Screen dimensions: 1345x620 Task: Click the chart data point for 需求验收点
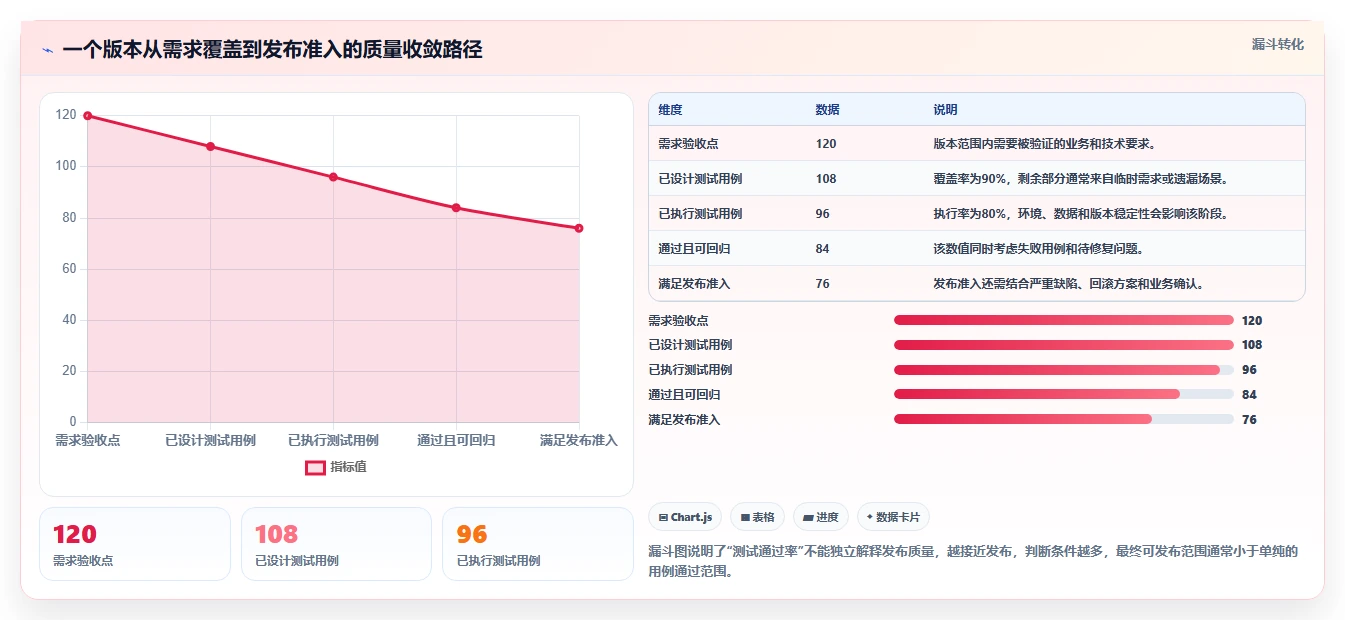coord(87,116)
